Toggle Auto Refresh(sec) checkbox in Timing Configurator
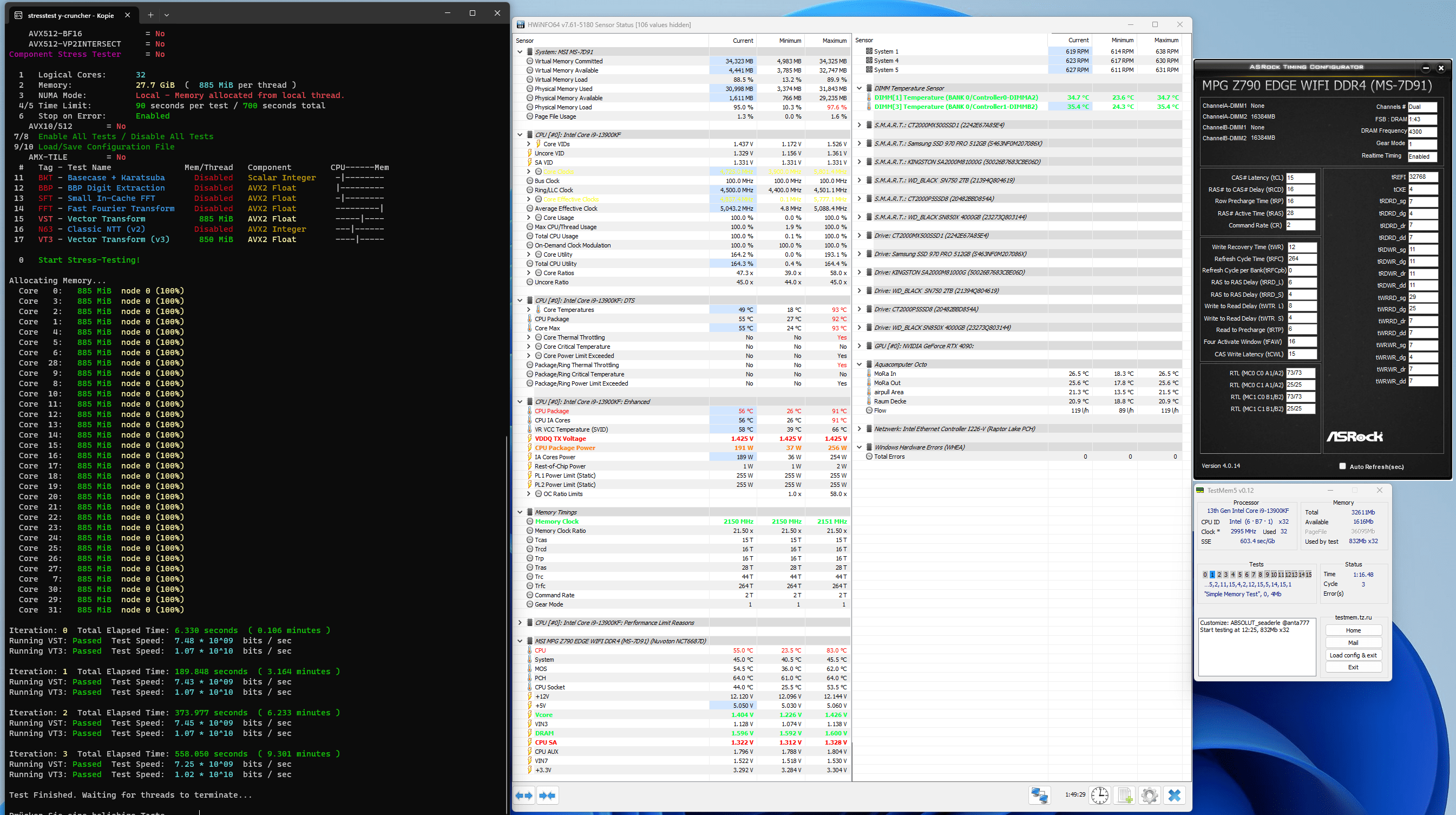 point(1342,466)
